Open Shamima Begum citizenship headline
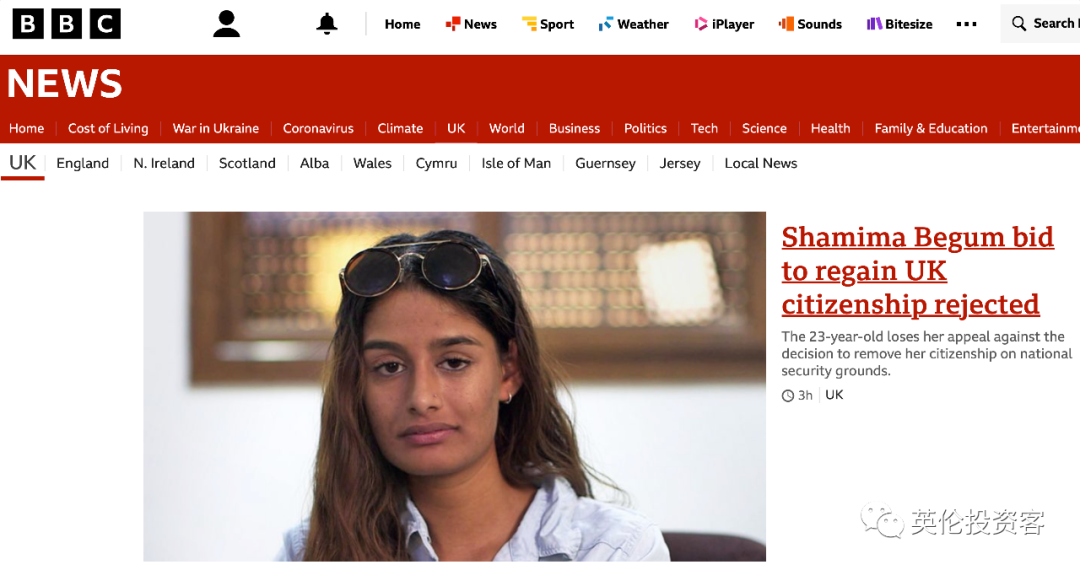1080x570 pixels. coord(917,271)
